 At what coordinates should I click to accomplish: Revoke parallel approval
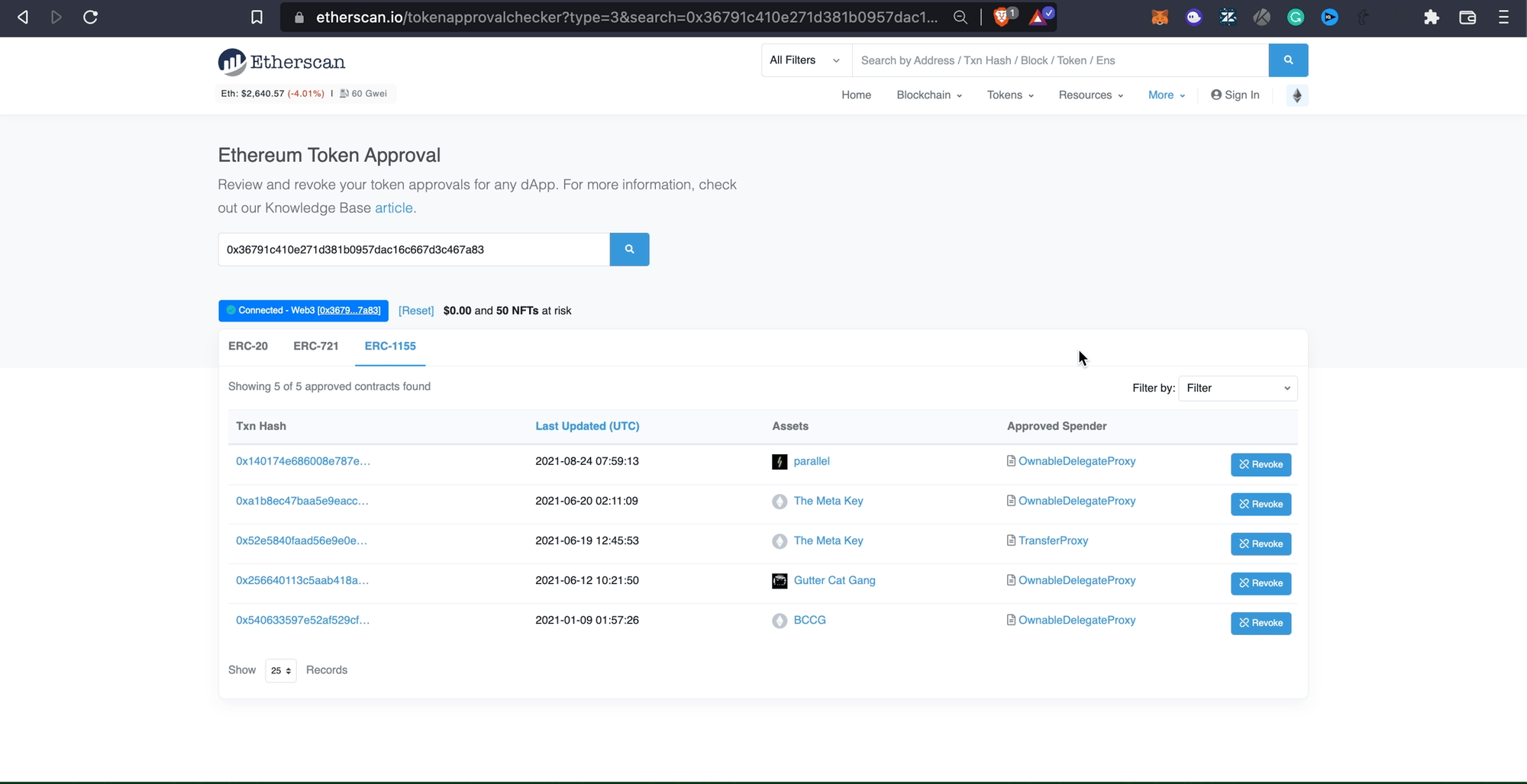point(1261,464)
